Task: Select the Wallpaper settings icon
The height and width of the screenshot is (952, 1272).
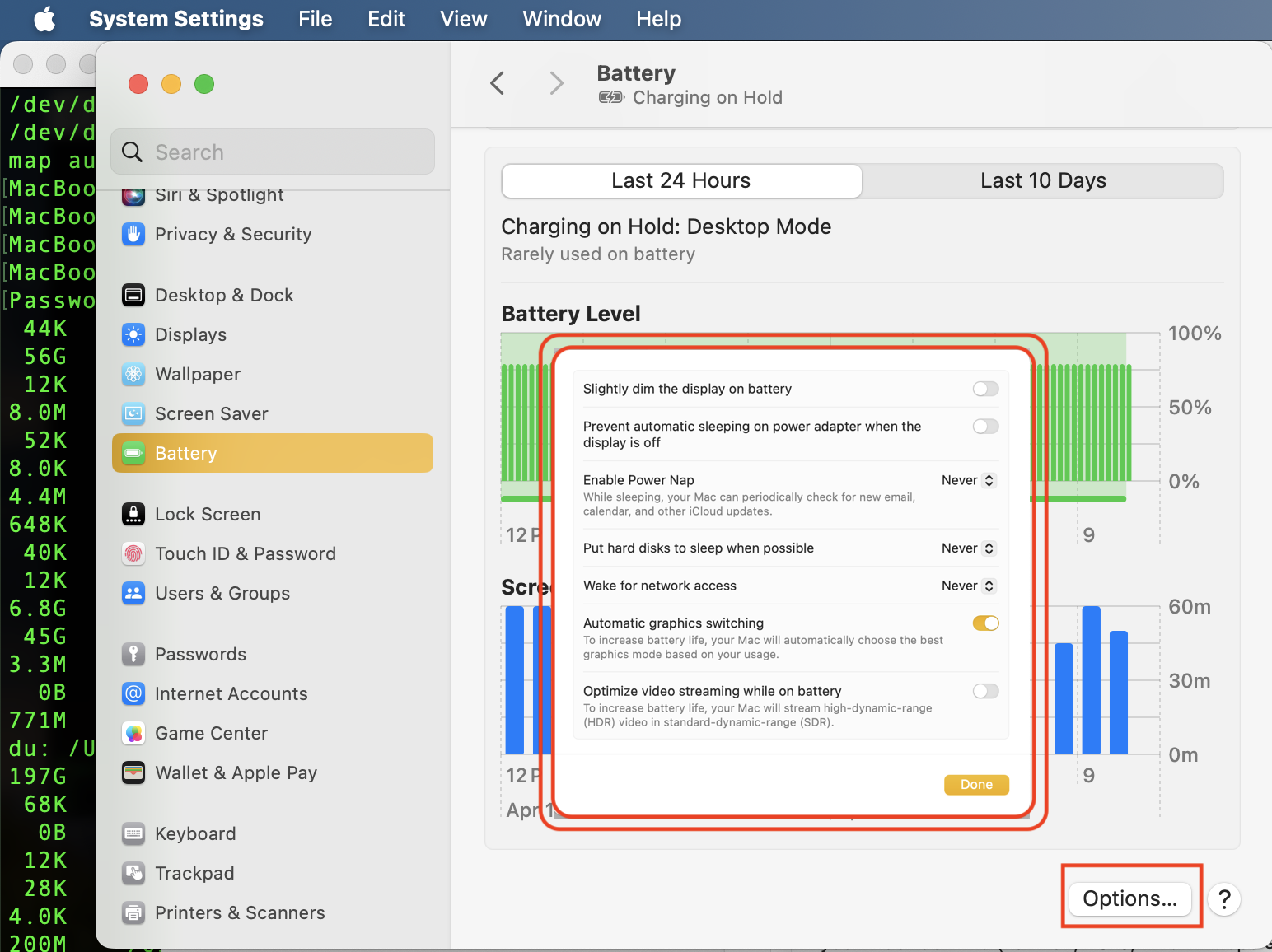Action: 133,374
